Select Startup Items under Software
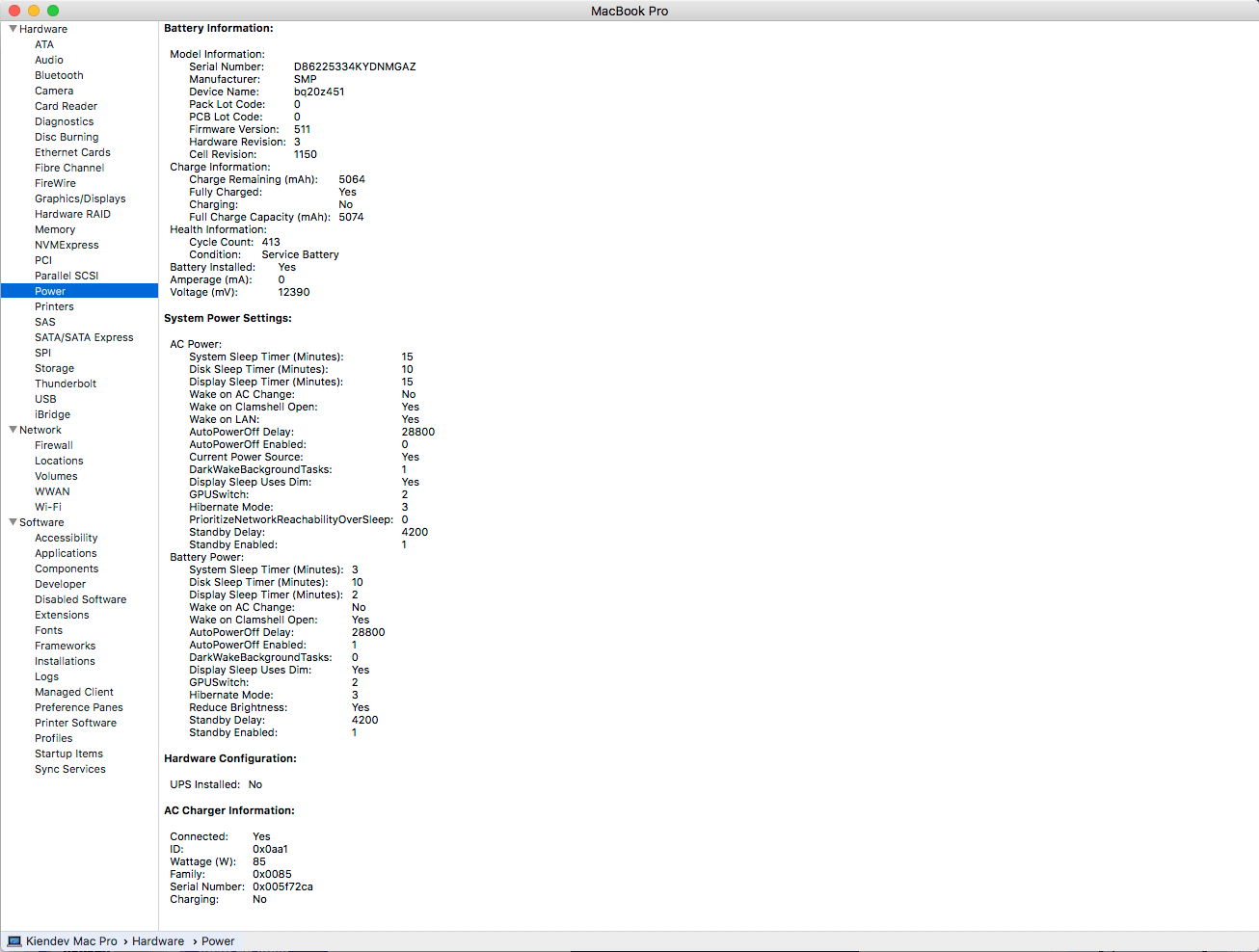Screen dimensions: 1259x952 pos(68,754)
